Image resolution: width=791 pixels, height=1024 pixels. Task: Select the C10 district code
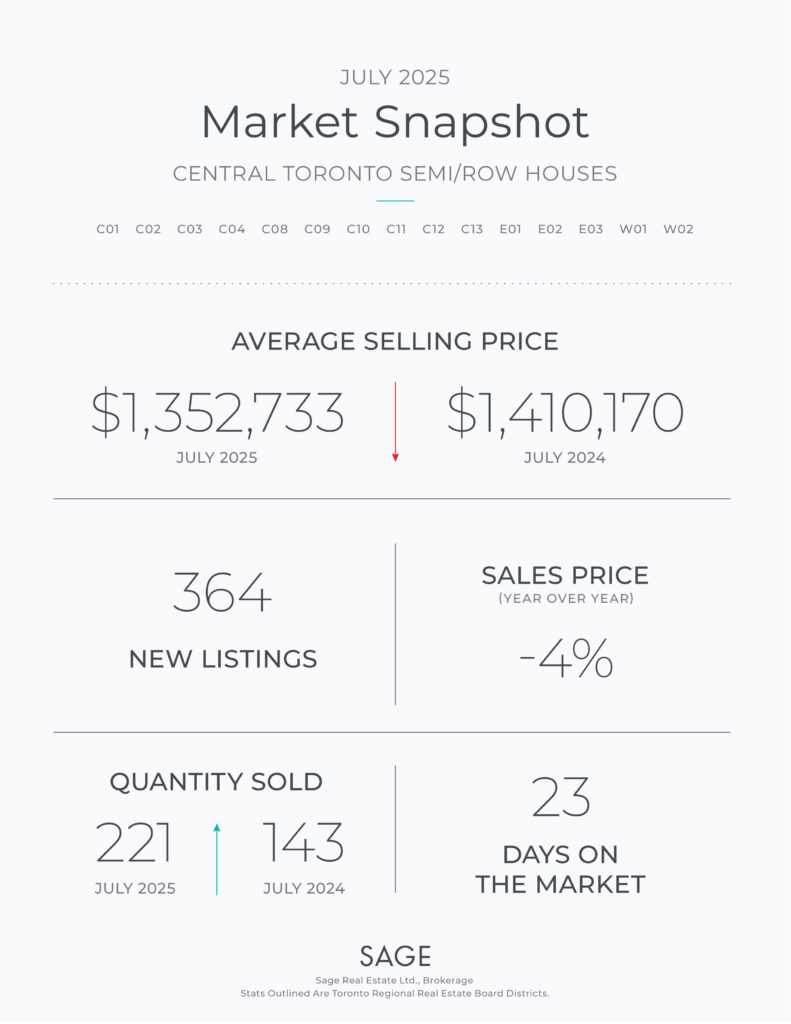(358, 229)
